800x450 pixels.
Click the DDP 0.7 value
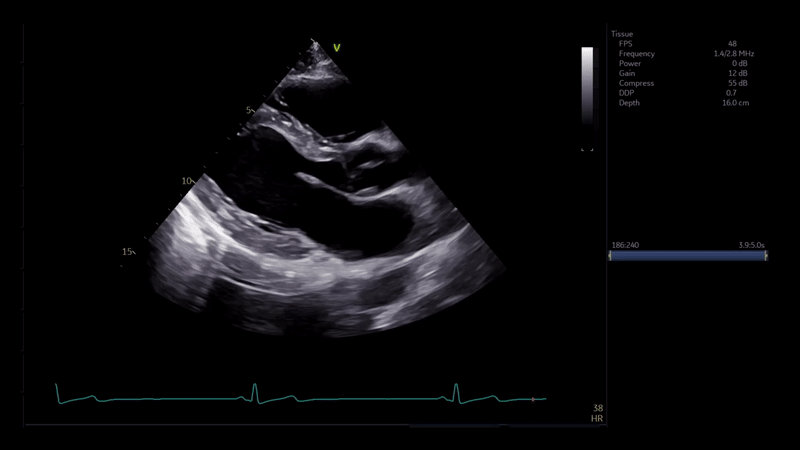(732, 93)
